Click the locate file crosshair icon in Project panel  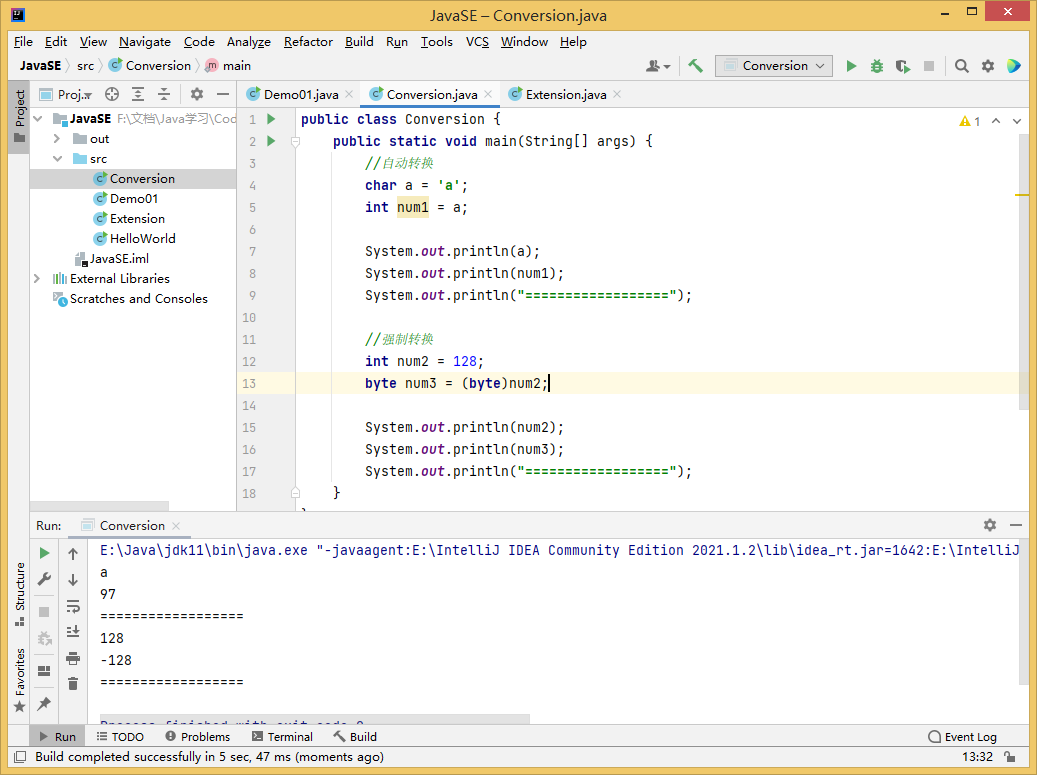pos(112,94)
